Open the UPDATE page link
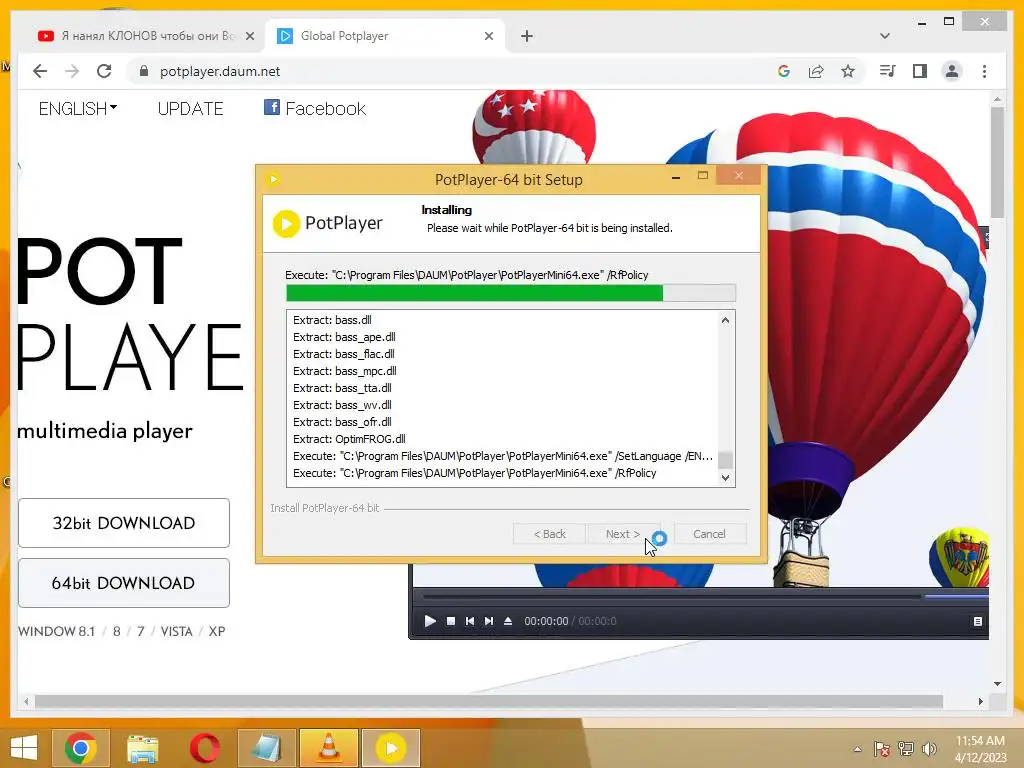 [190, 108]
